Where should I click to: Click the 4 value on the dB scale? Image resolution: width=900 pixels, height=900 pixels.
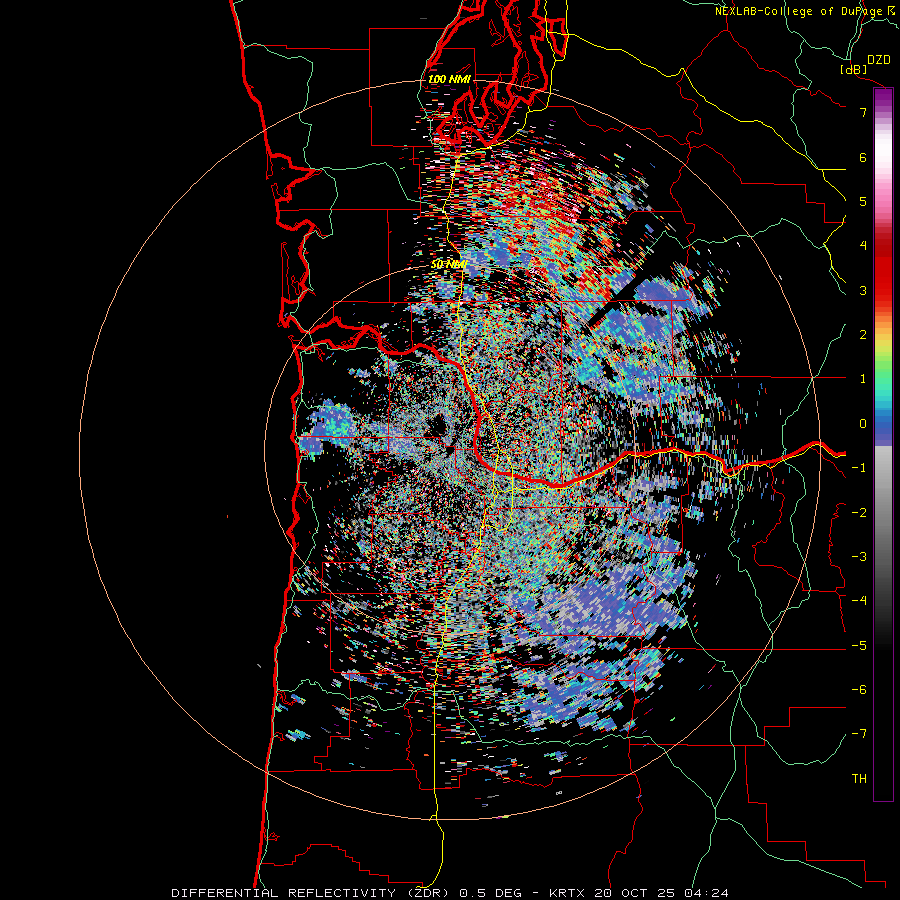(x=863, y=246)
